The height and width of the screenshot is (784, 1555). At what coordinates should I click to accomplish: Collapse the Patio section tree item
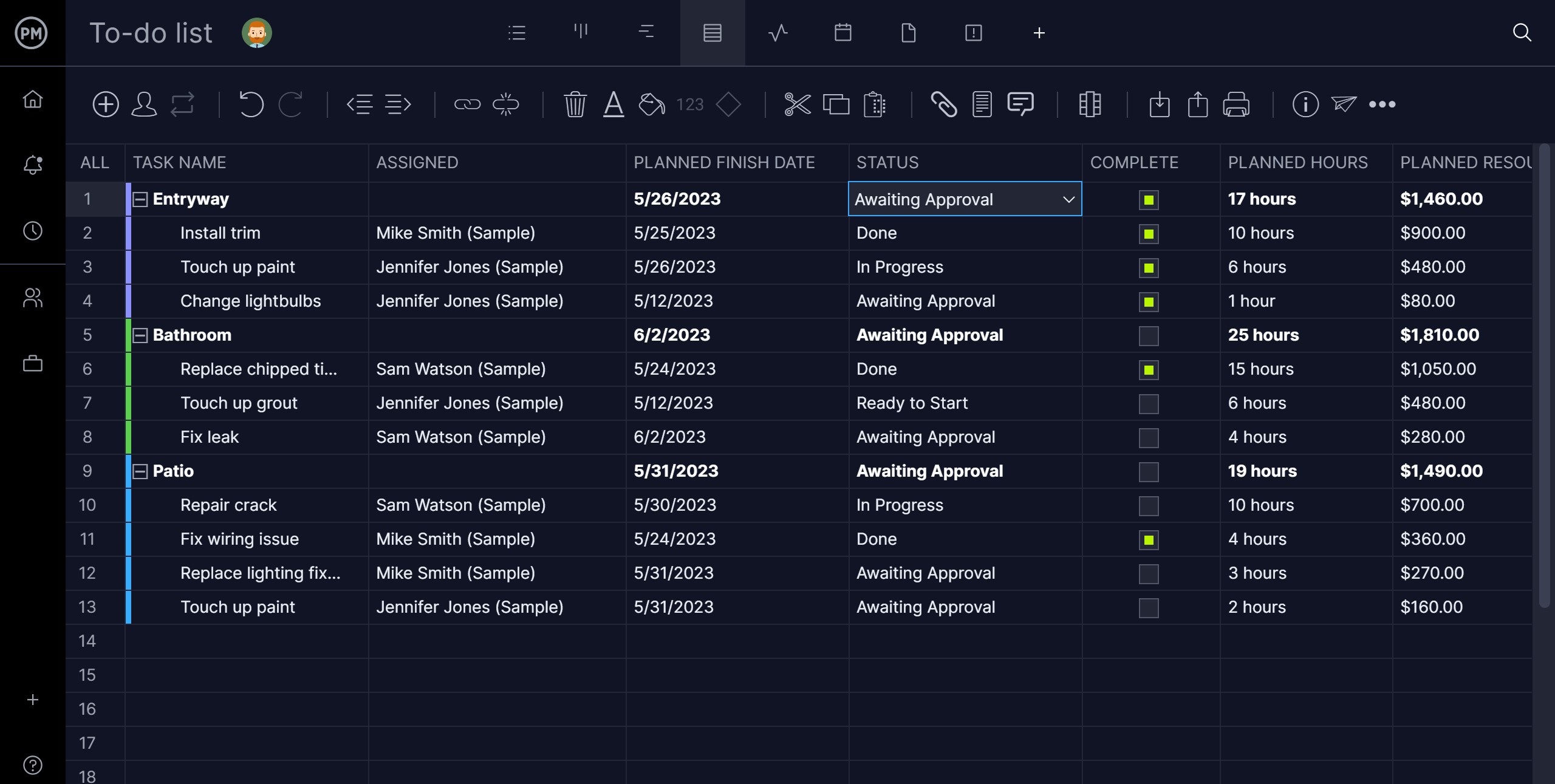pyautogui.click(x=140, y=471)
